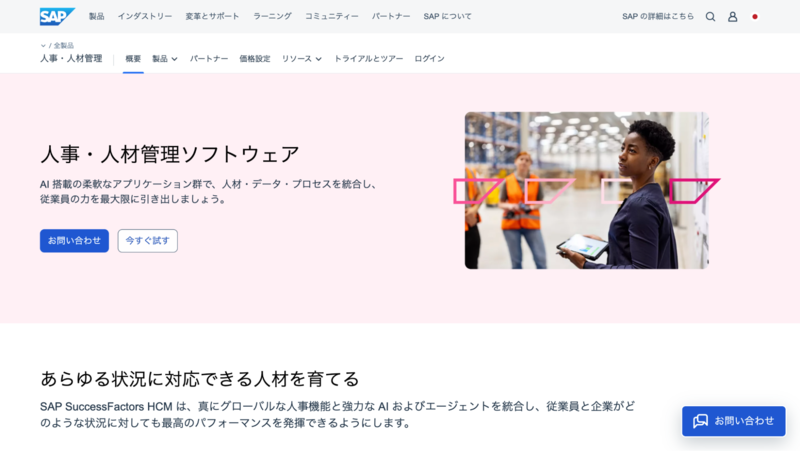Image resolution: width=800 pixels, height=451 pixels.
Task: Select the 価格設定 tab
Action: click(255, 59)
